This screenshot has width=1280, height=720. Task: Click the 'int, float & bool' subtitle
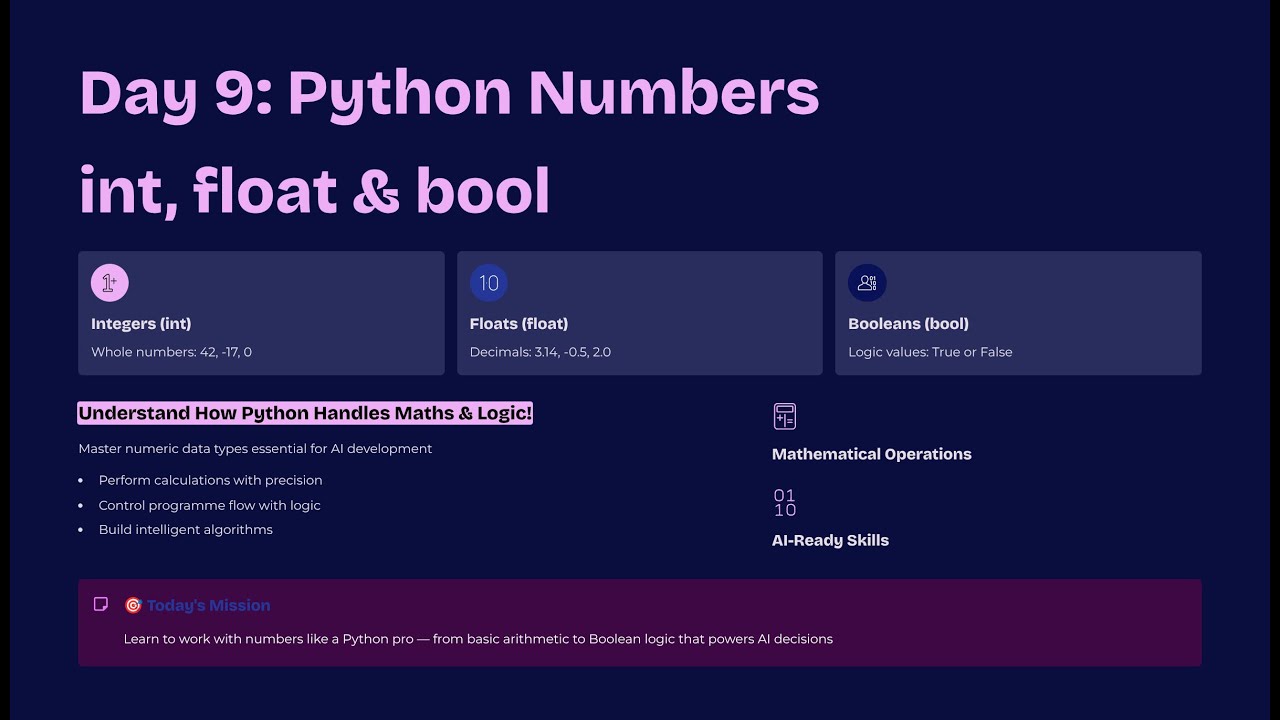(314, 190)
